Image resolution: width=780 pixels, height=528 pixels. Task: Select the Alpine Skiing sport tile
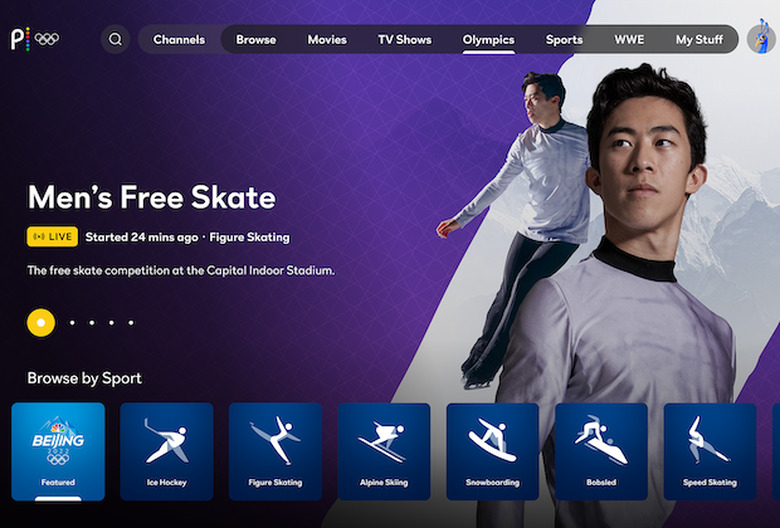[x=384, y=451]
